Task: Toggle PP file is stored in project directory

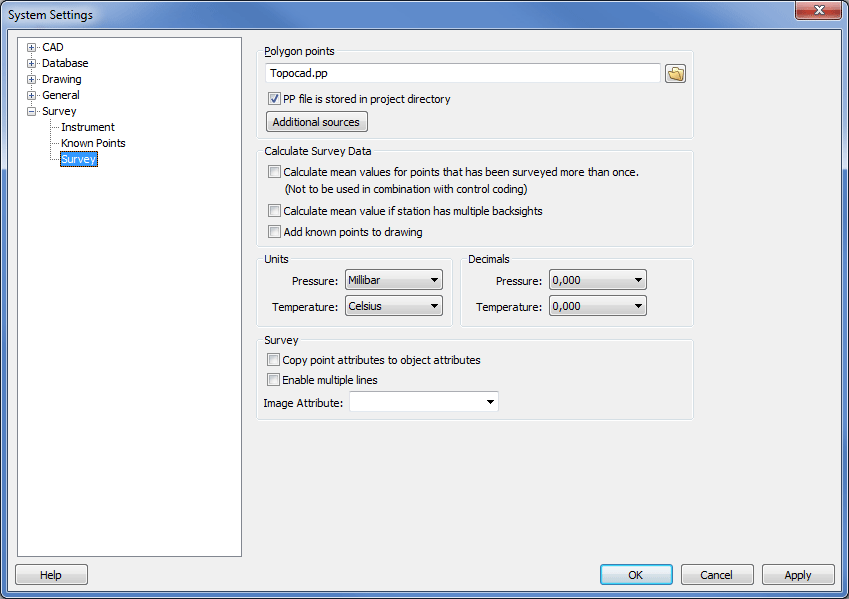Action: click(x=274, y=99)
